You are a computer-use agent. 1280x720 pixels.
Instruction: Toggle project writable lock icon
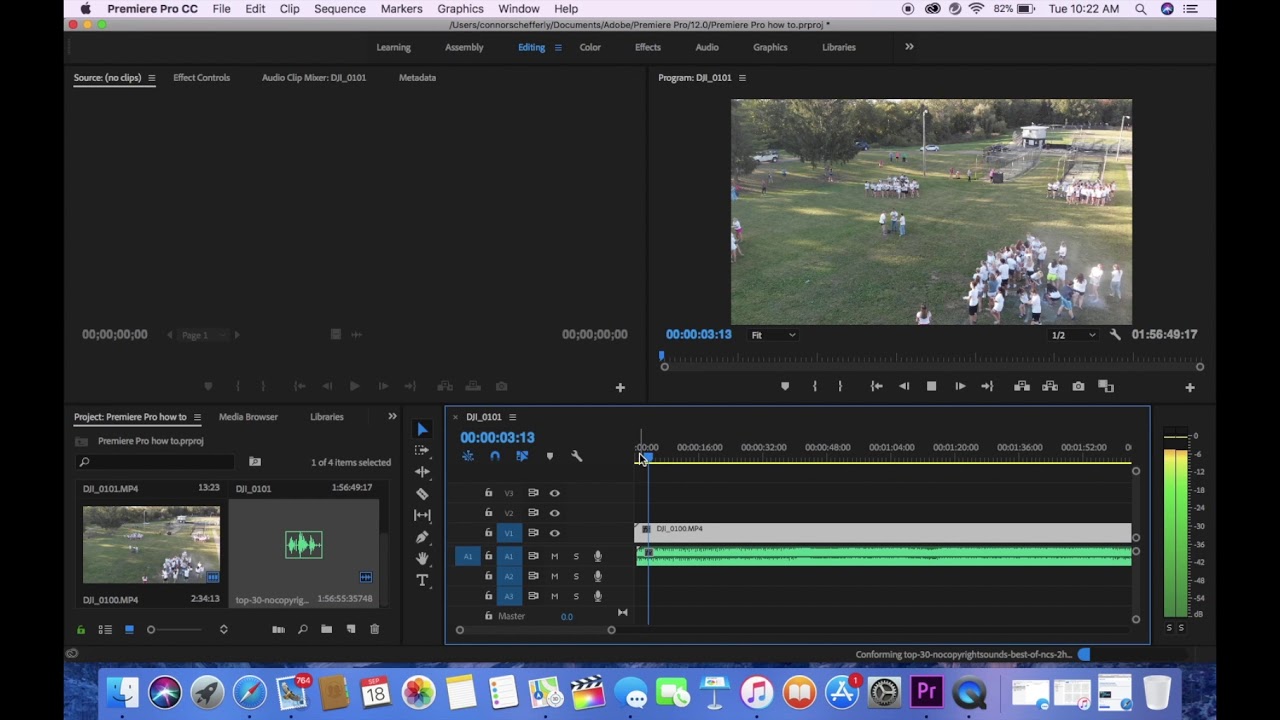(81, 629)
